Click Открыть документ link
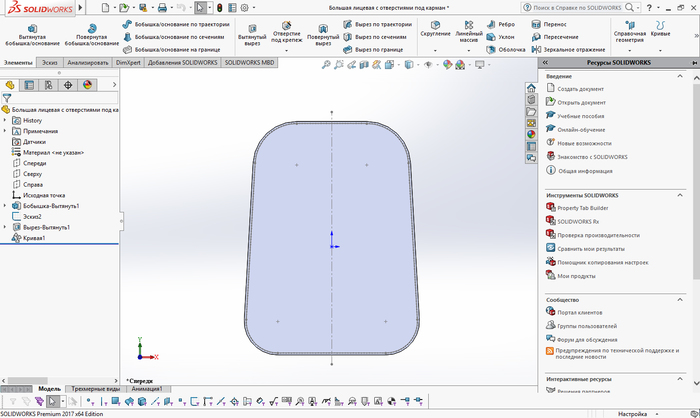The width and height of the screenshot is (700, 418). coord(581,103)
